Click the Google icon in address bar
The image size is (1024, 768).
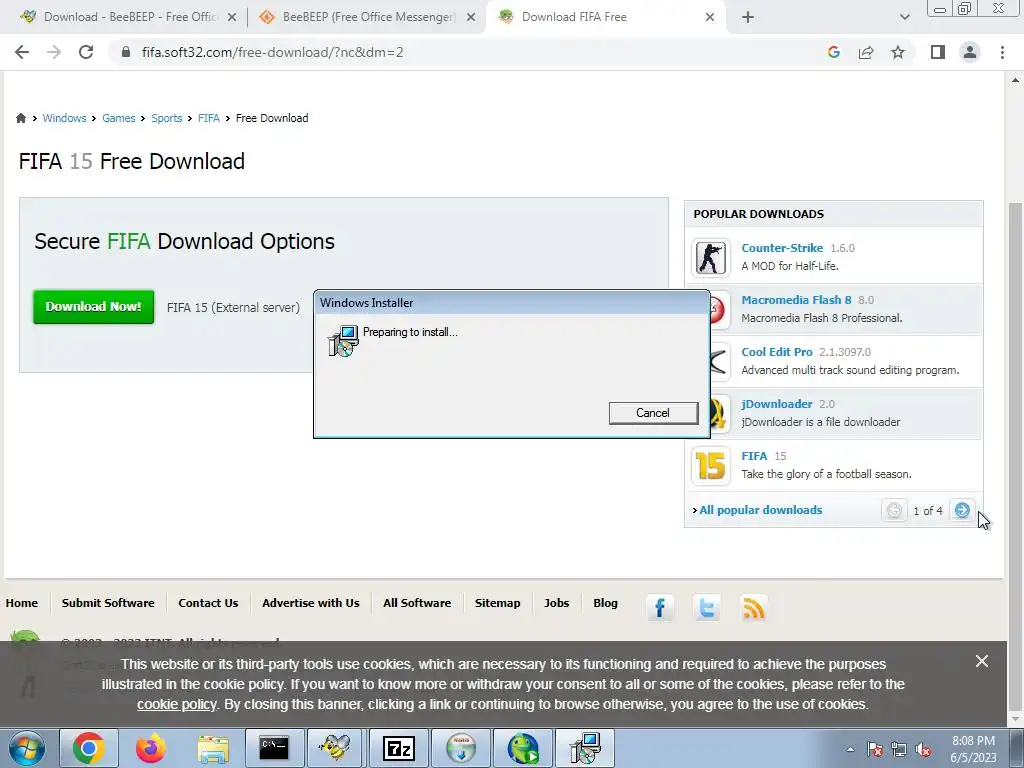coord(833,52)
